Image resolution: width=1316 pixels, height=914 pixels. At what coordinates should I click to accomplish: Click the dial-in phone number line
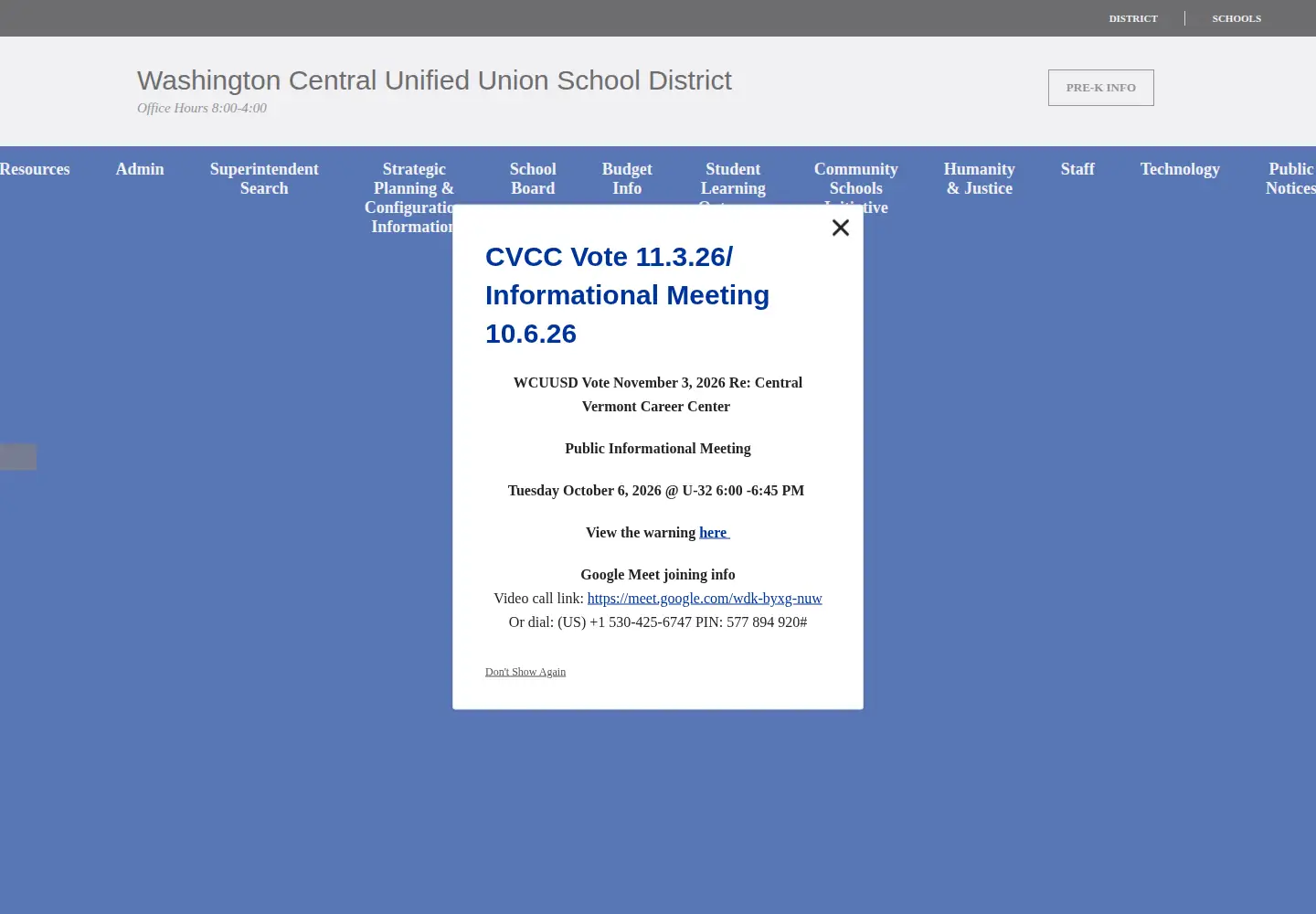pos(658,622)
